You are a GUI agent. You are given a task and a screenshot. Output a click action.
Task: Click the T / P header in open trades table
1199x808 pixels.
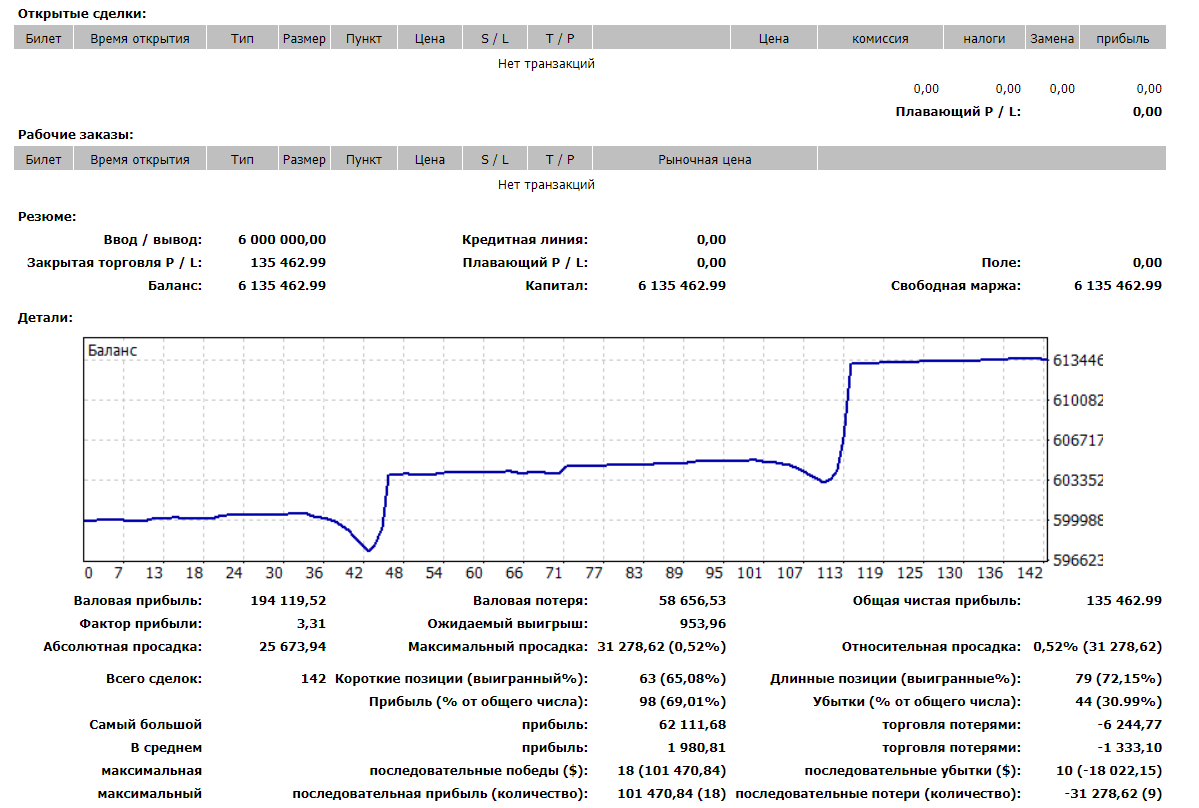tap(560, 38)
